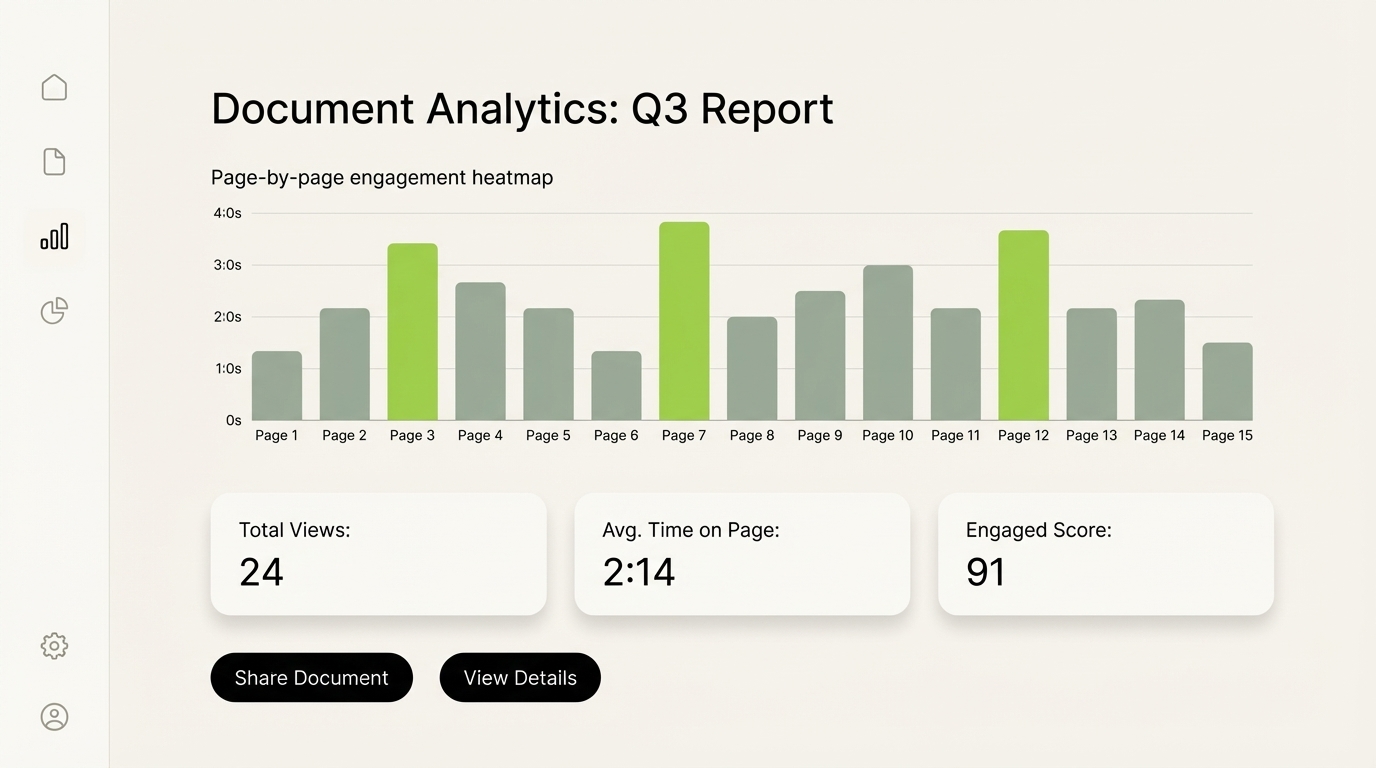
Task: Open the Home icon in sidebar
Action: tap(54, 87)
